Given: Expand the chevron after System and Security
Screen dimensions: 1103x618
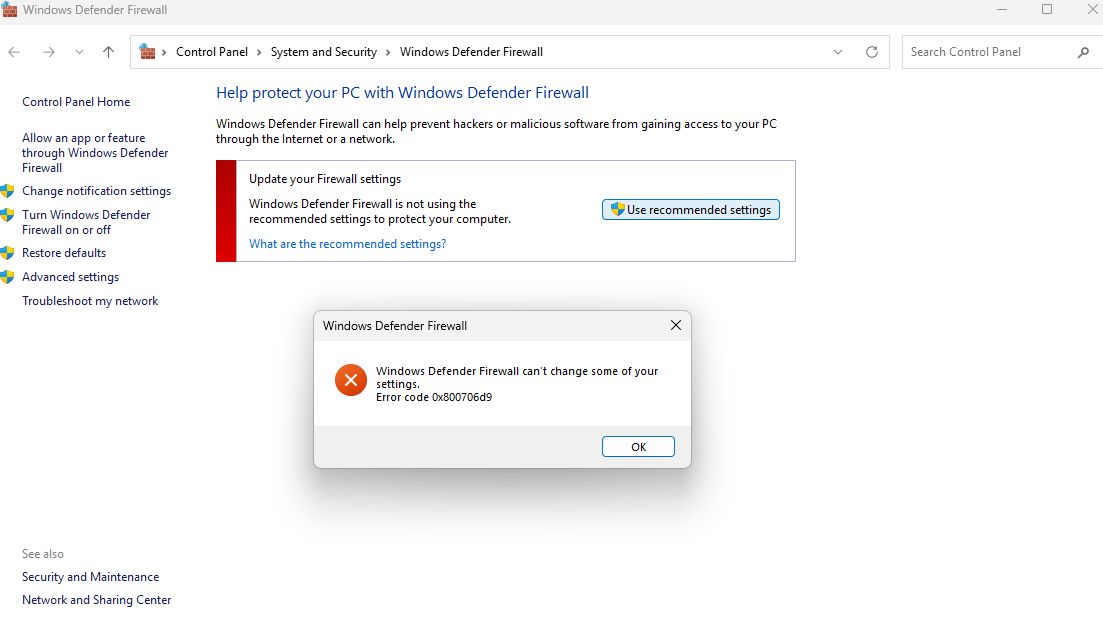Looking at the screenshot, I should pyautogui.click(x=388, y=52).
